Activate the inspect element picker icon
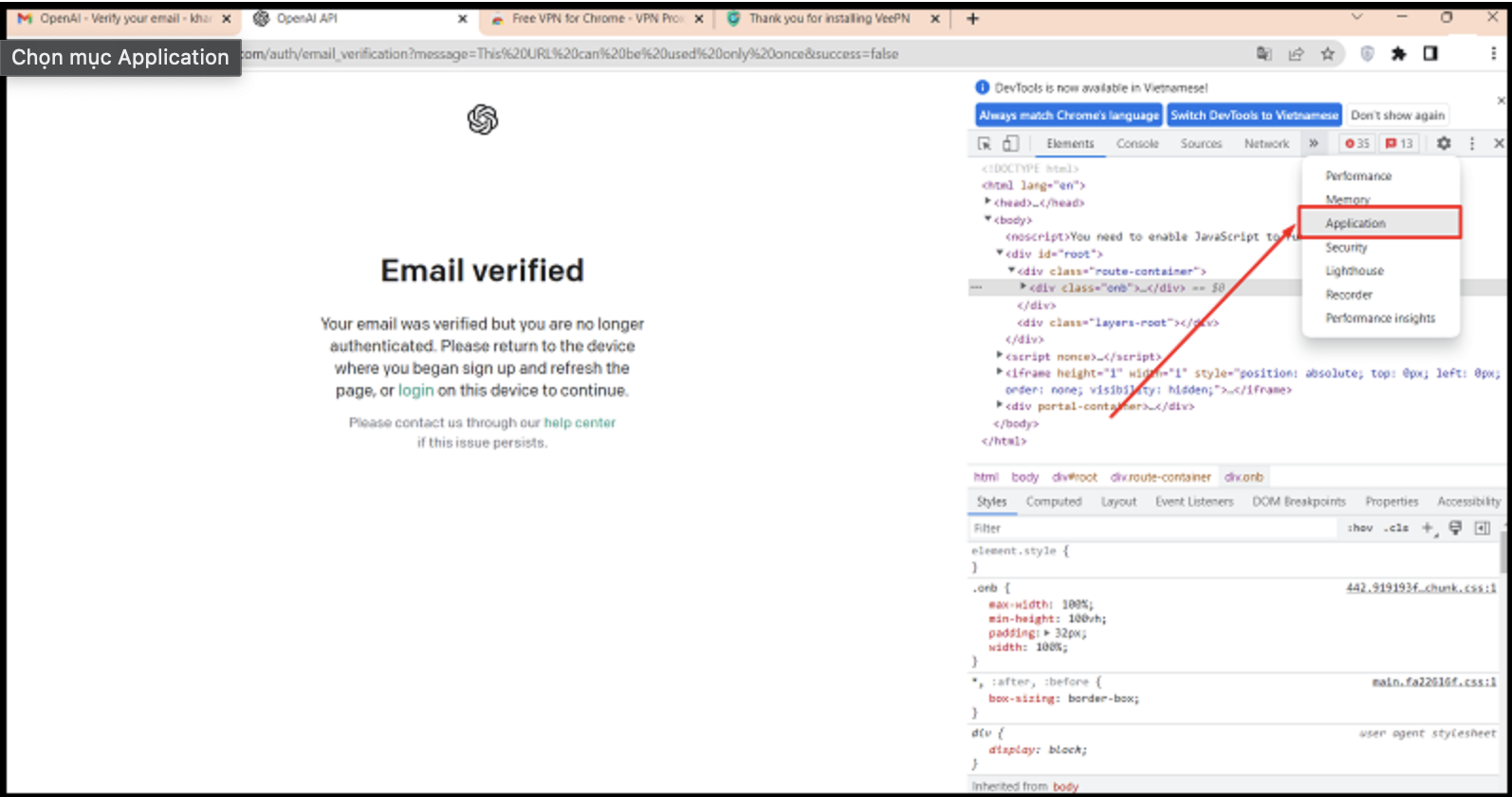This screenshot has height=797, width=1512. 984,143
